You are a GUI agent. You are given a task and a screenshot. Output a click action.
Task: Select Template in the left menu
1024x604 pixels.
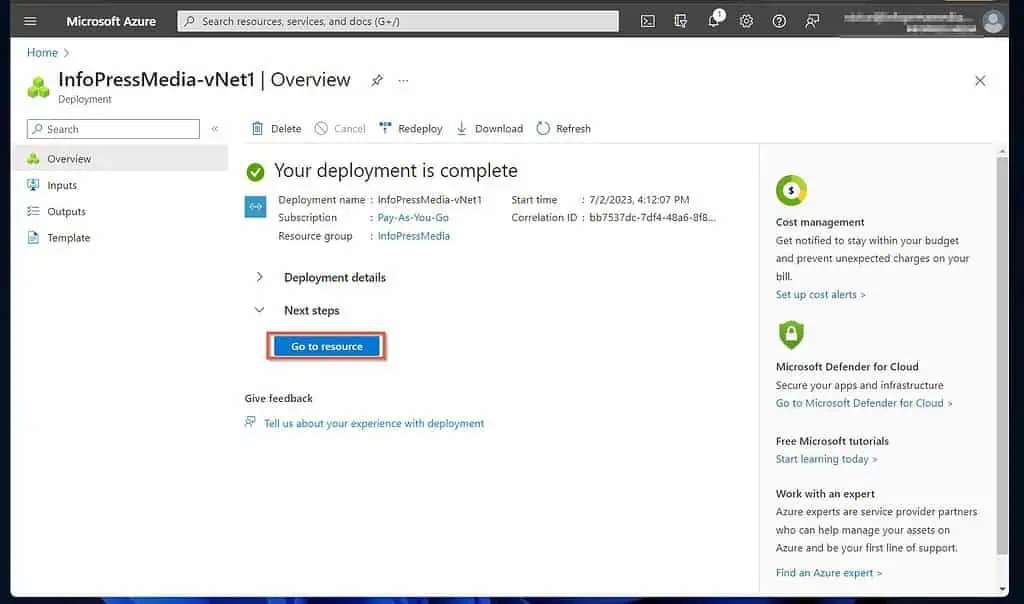pyautogui.click(x=69, y=238)
